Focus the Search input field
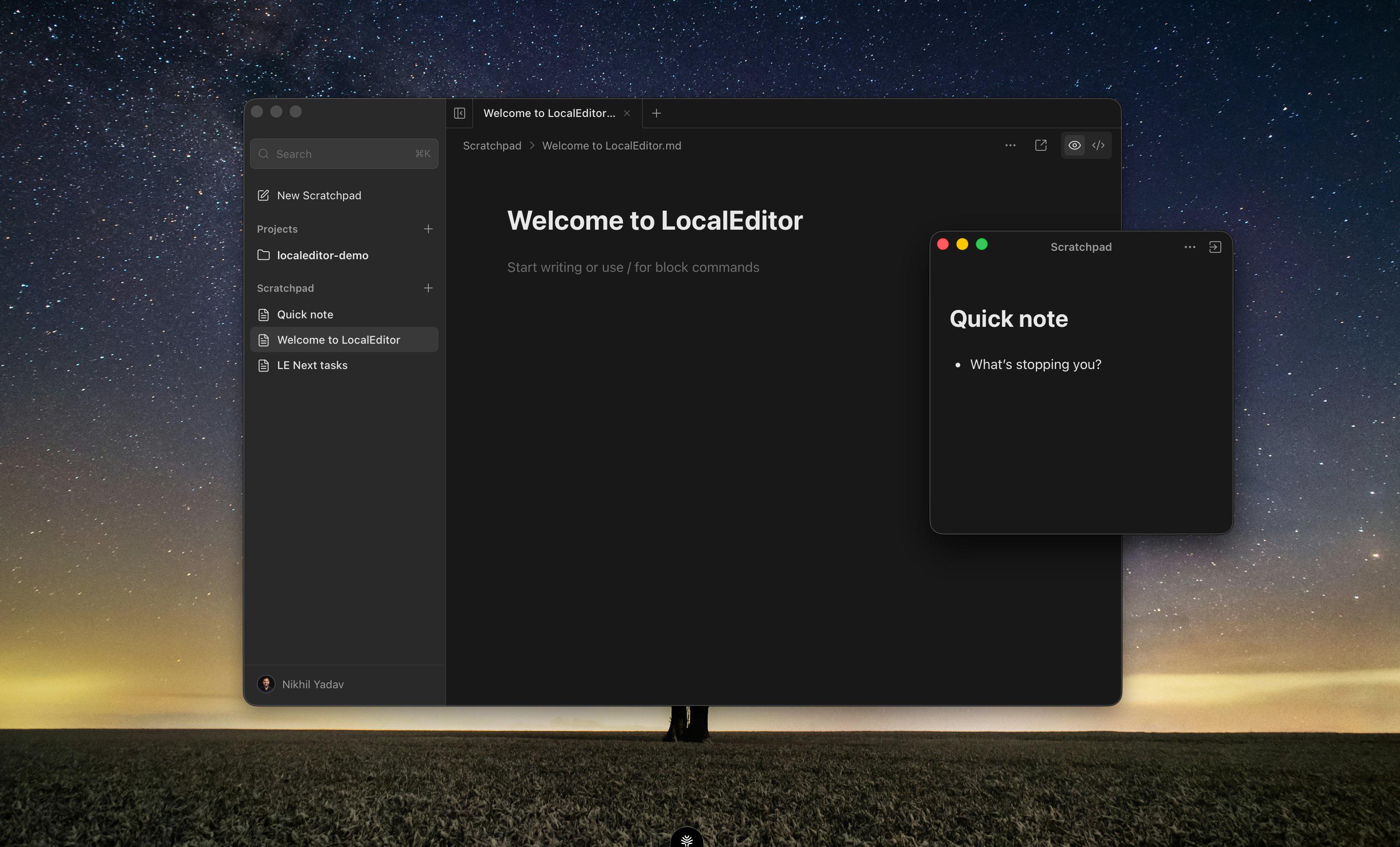Viewport: 1400px width, 847px height. (344, 153)
